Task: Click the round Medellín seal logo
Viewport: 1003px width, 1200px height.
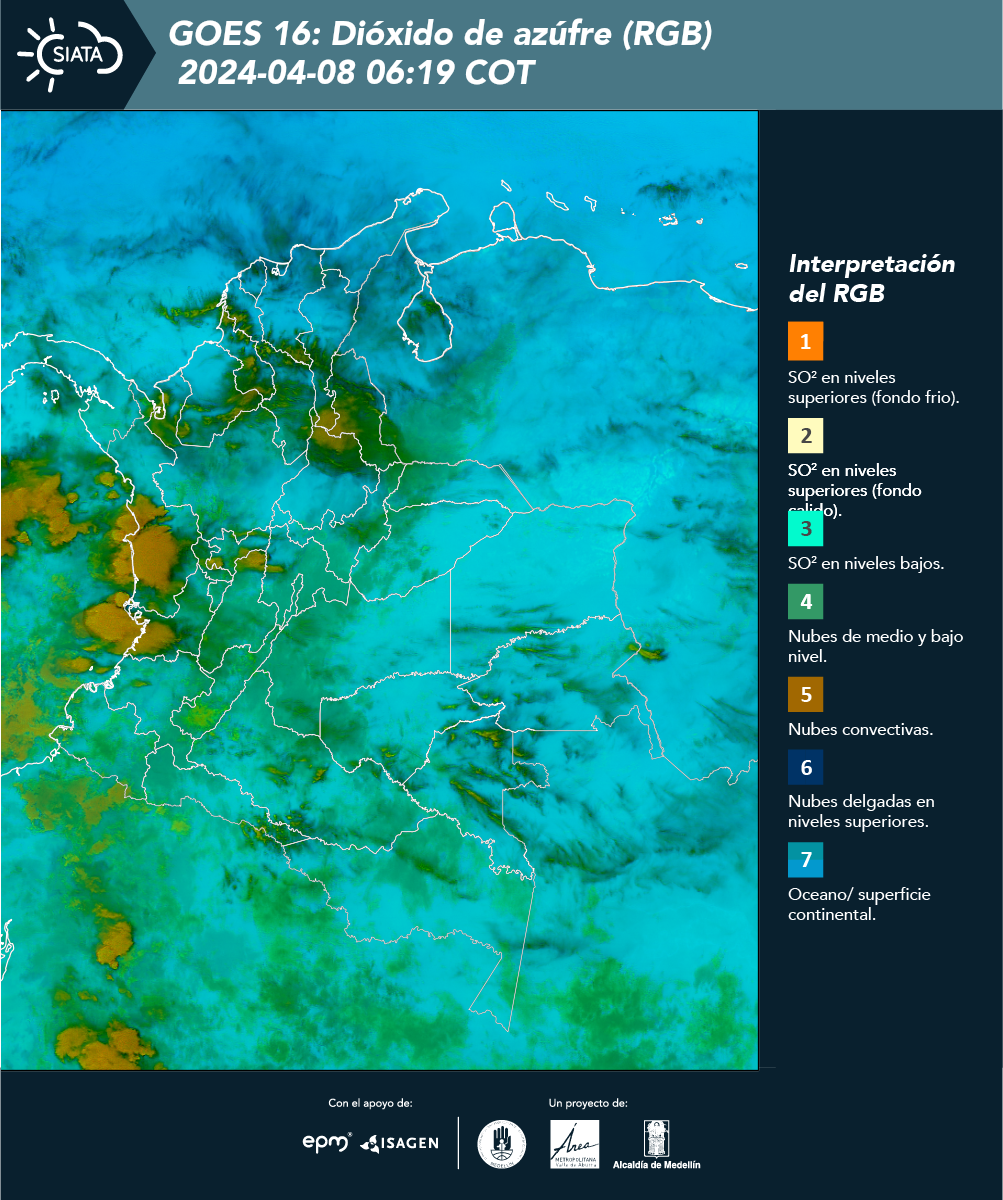Action: pyautogui.click(x=502, y=1144)
